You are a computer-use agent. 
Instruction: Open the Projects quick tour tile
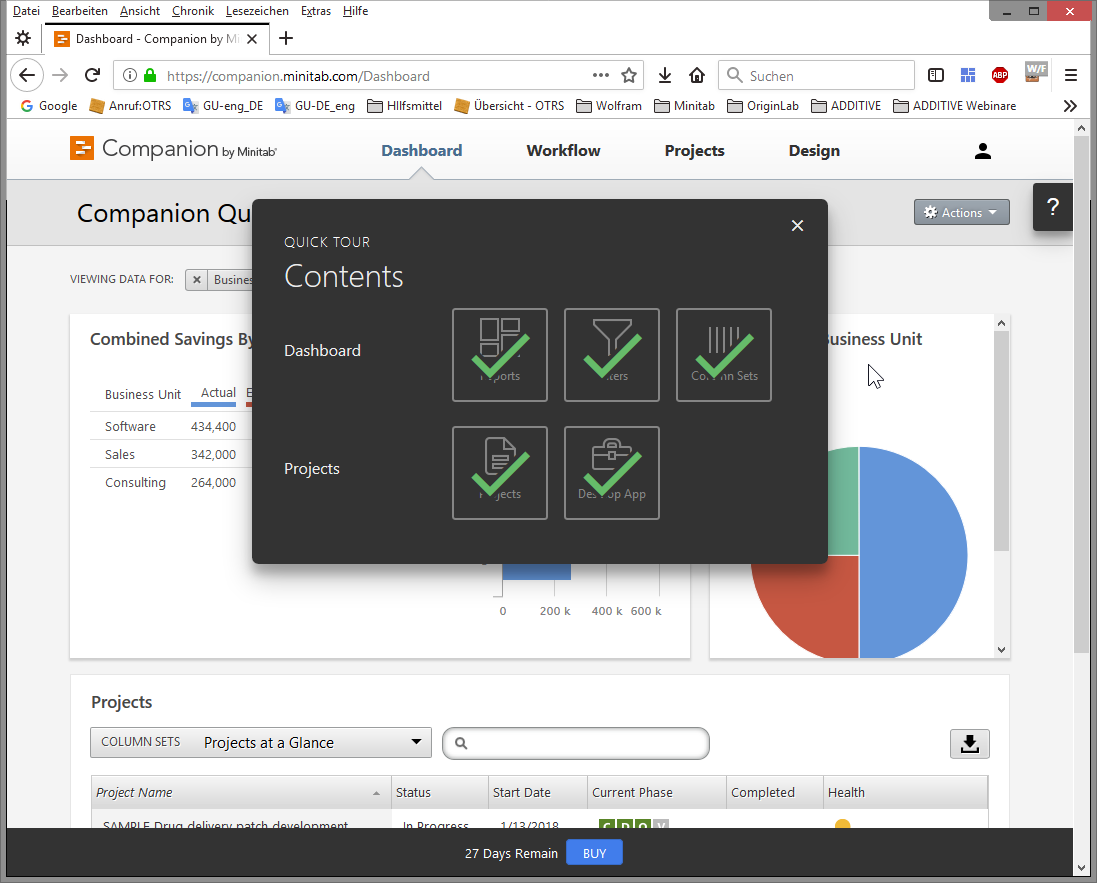click(x=500, y=473)
